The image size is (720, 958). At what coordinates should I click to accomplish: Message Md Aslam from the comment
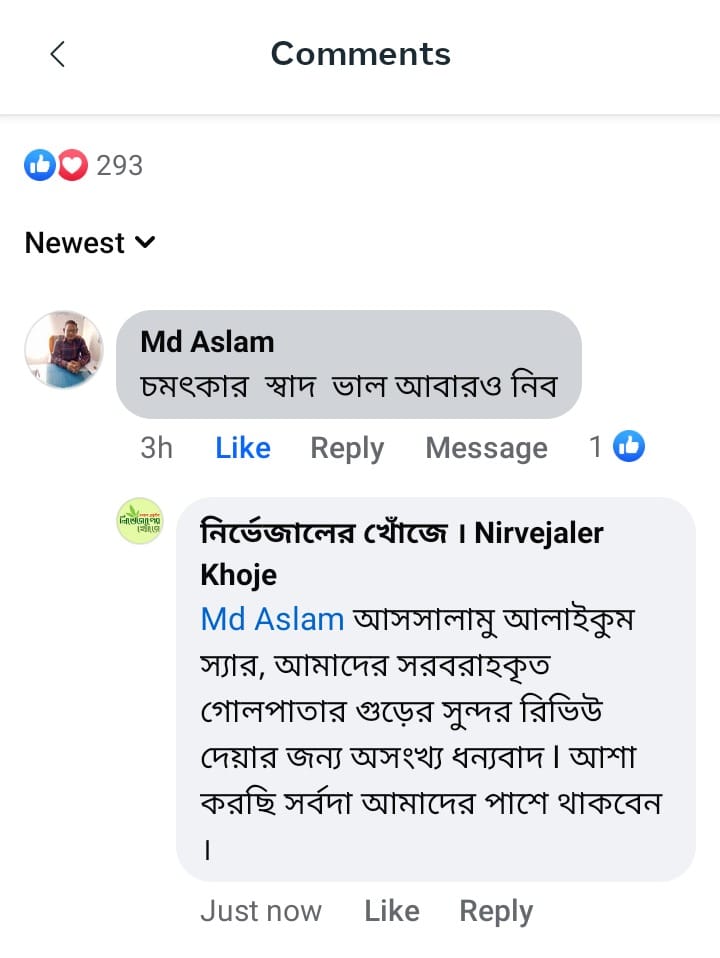pos(486,448)
